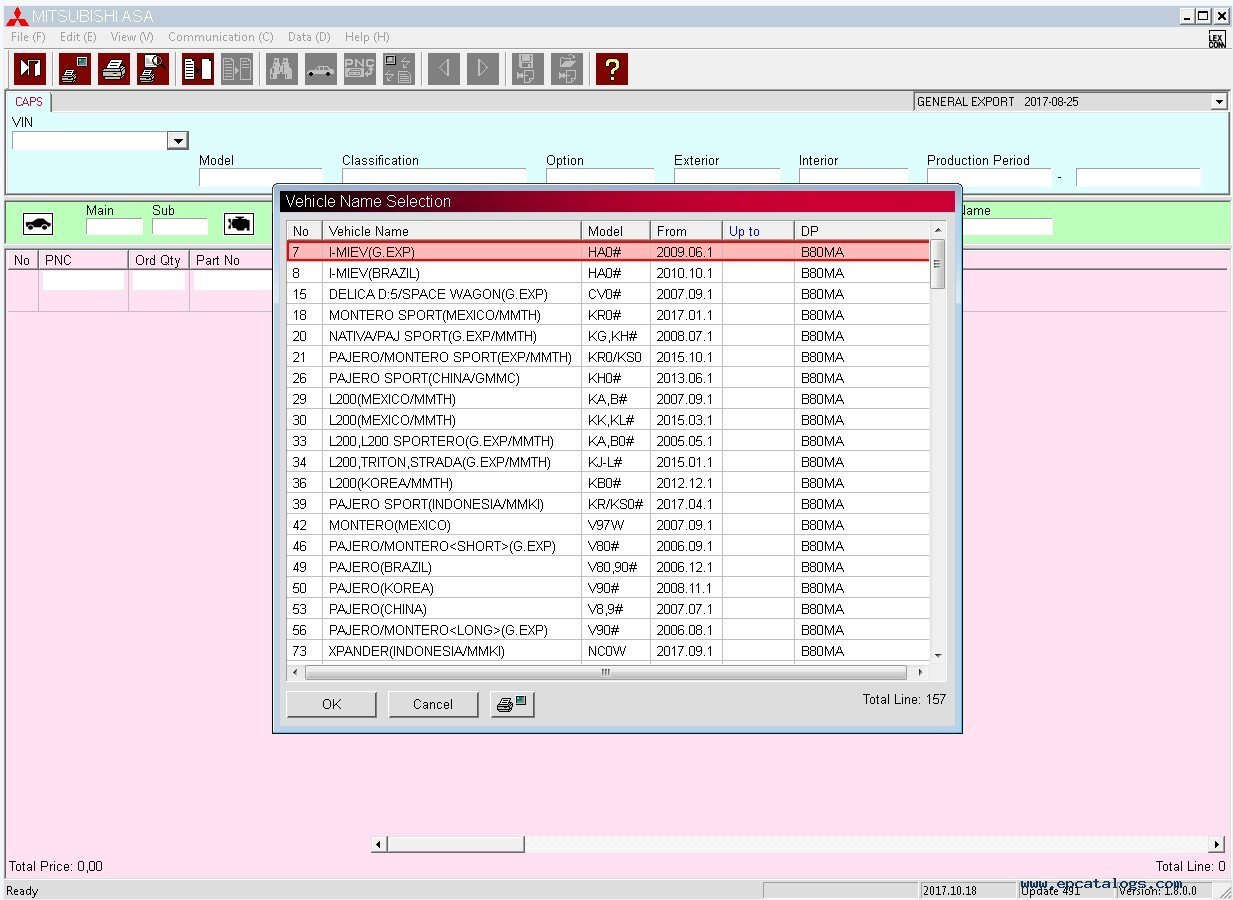This screenshot has height=900, width=1233.
Task: Open the Data menu
Action: tap(308, 37)
